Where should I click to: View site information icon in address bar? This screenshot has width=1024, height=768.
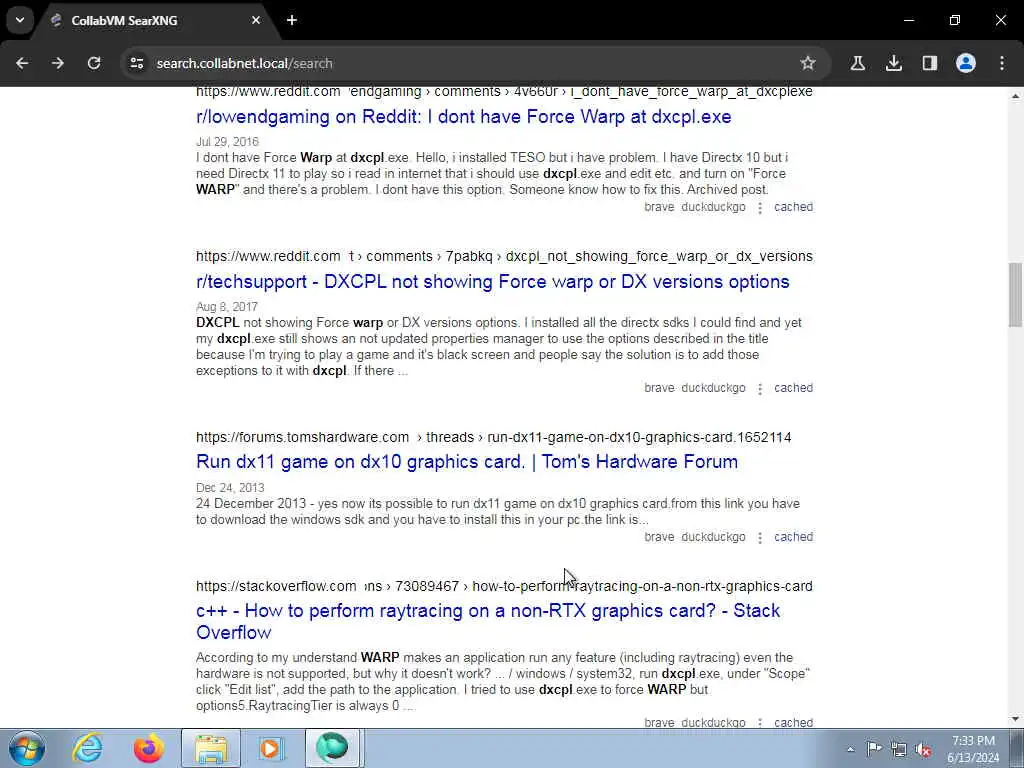pyautogui.click(x=136, y=63)
